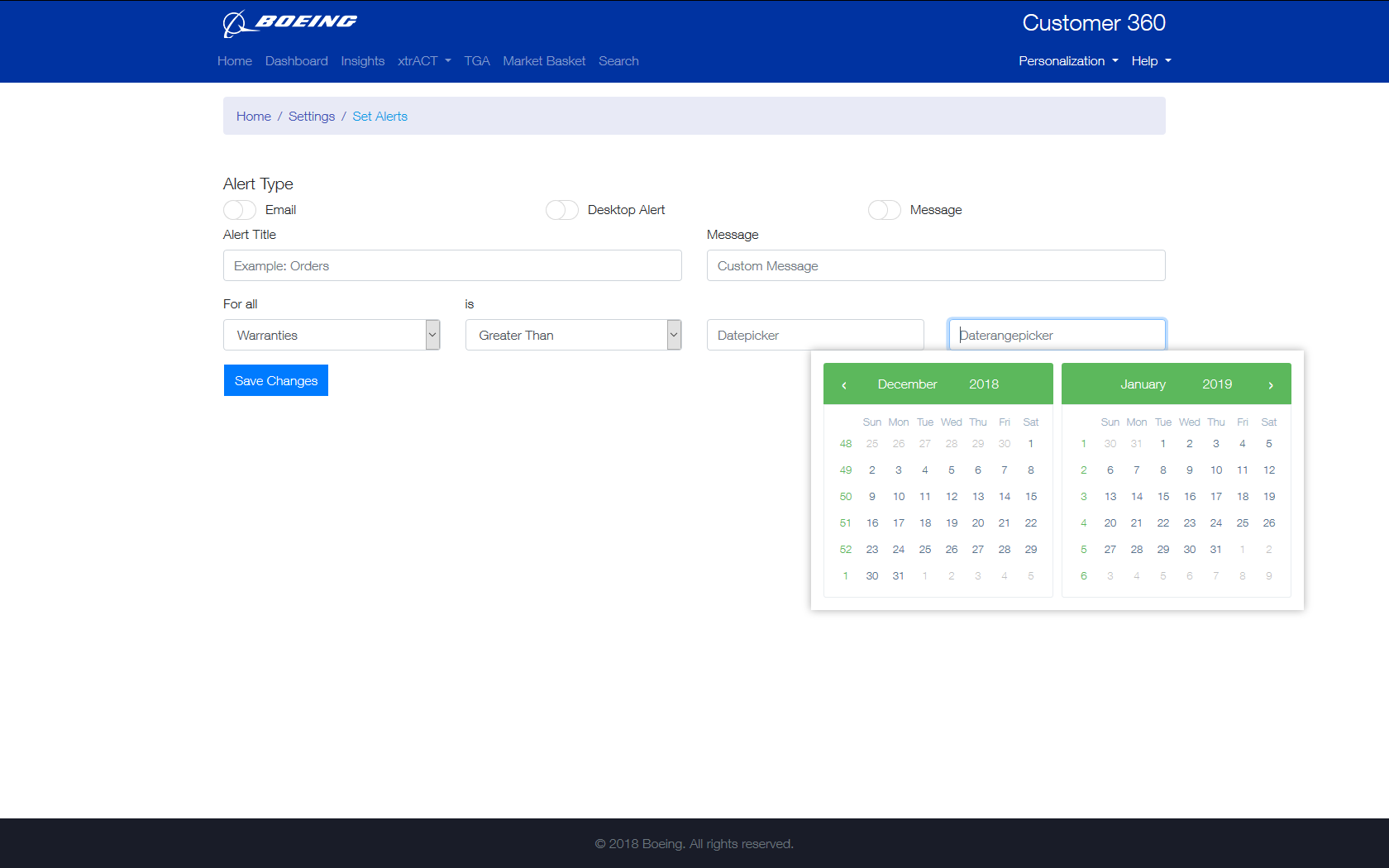Screen dimensions: 1389x868
Task: Select January 26 in the calendar
Action: [1269, 523]
